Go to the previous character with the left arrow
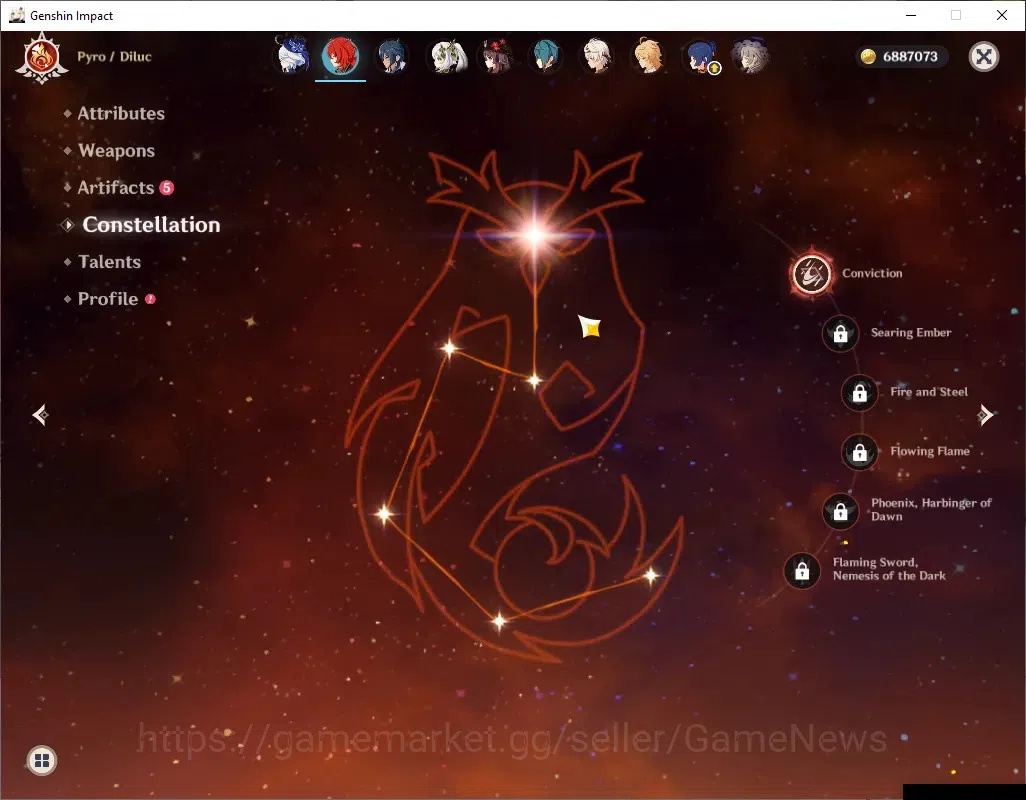This screenshot has height=800, width=1026. [41, 415]
